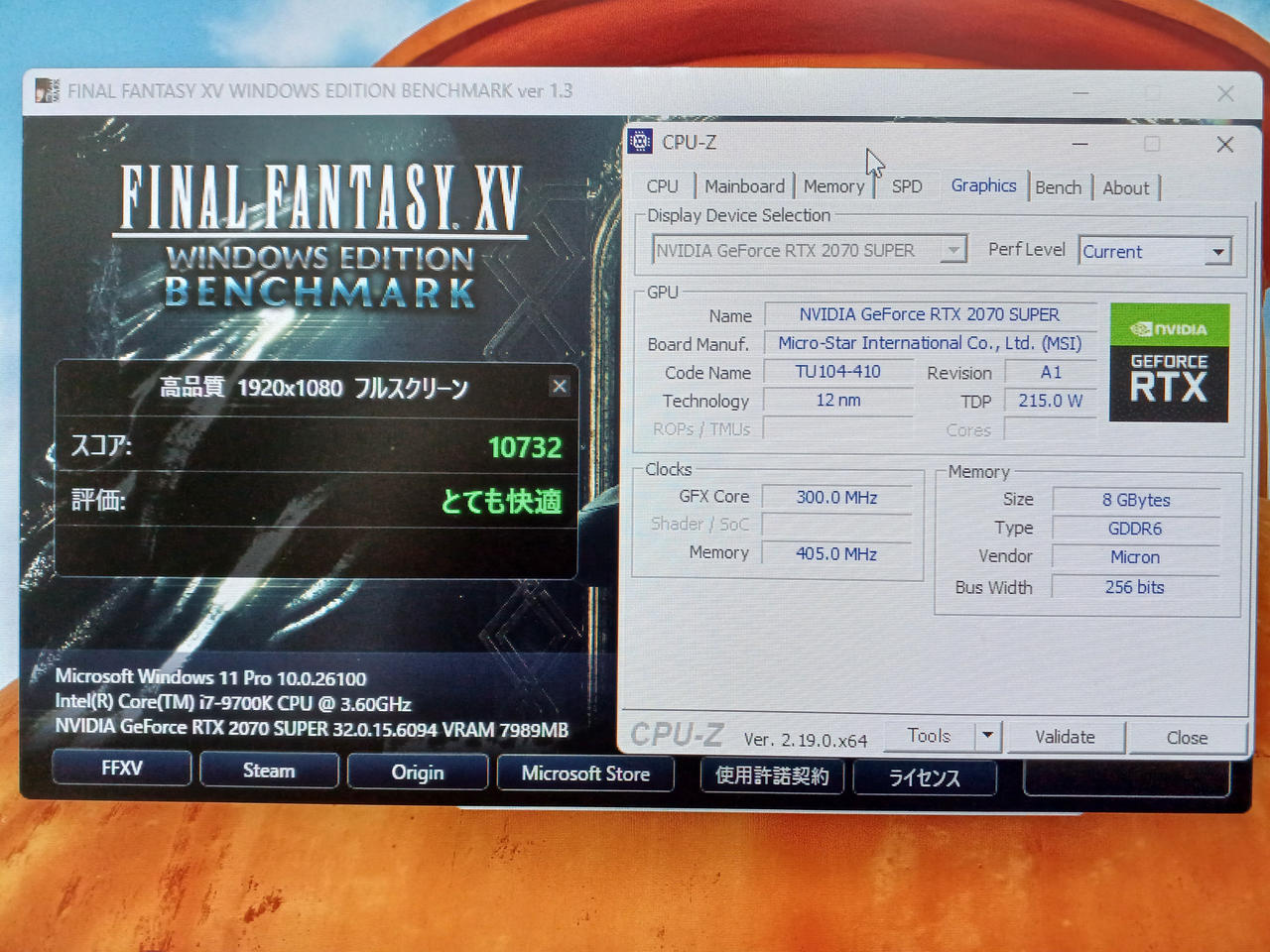1270x952 pixels.
Task: Close the score result panel
Action: [560, 386]
